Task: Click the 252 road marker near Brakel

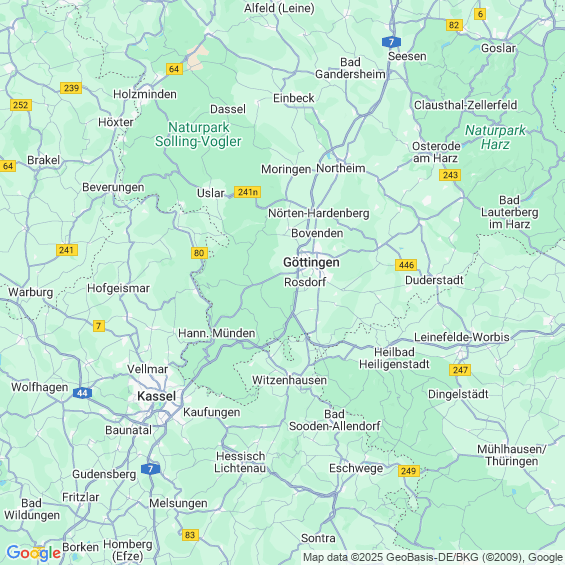Action: click(x=21, y=105)
